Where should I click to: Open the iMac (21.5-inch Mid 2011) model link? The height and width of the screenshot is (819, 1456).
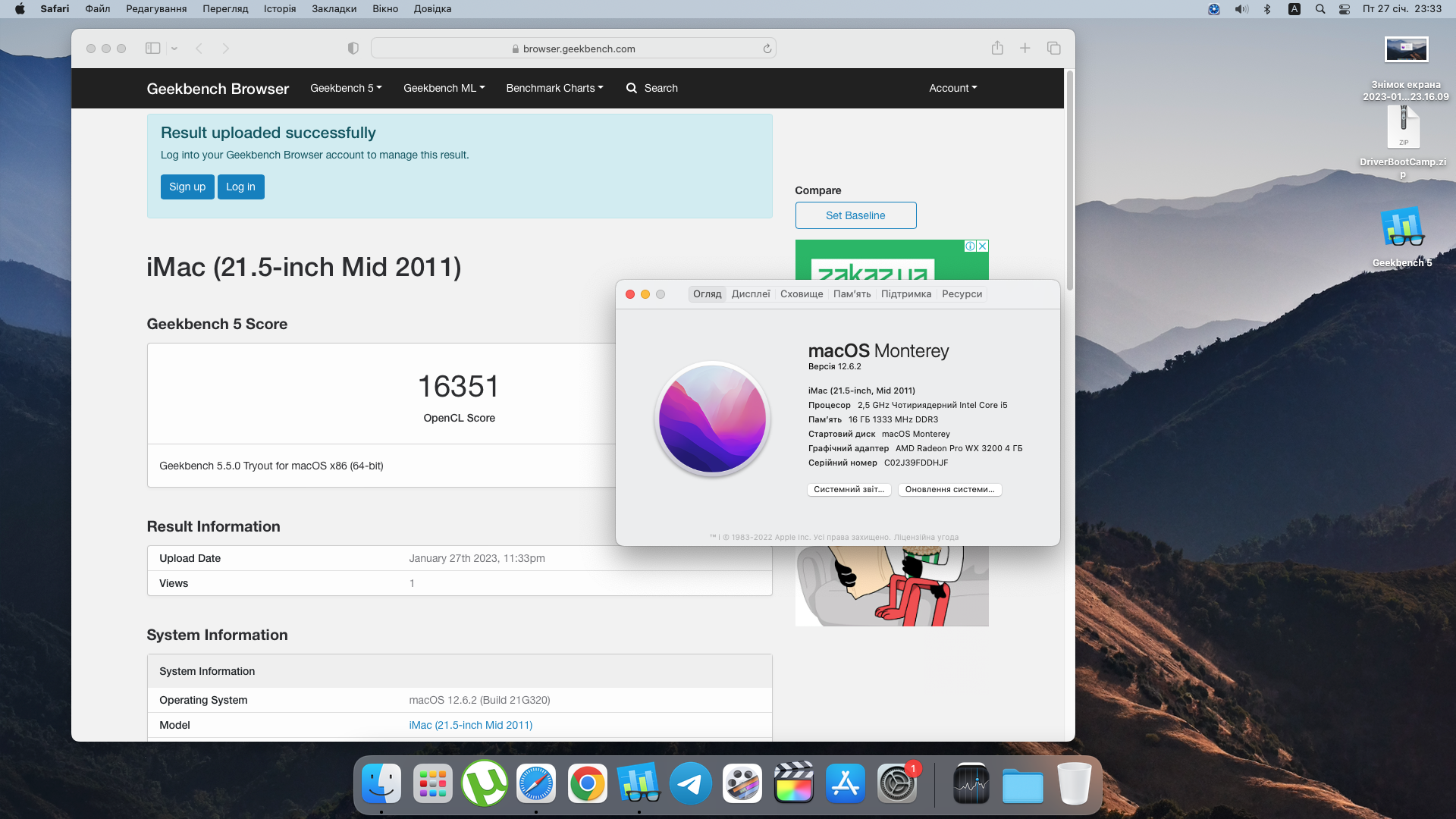[470, 725]
